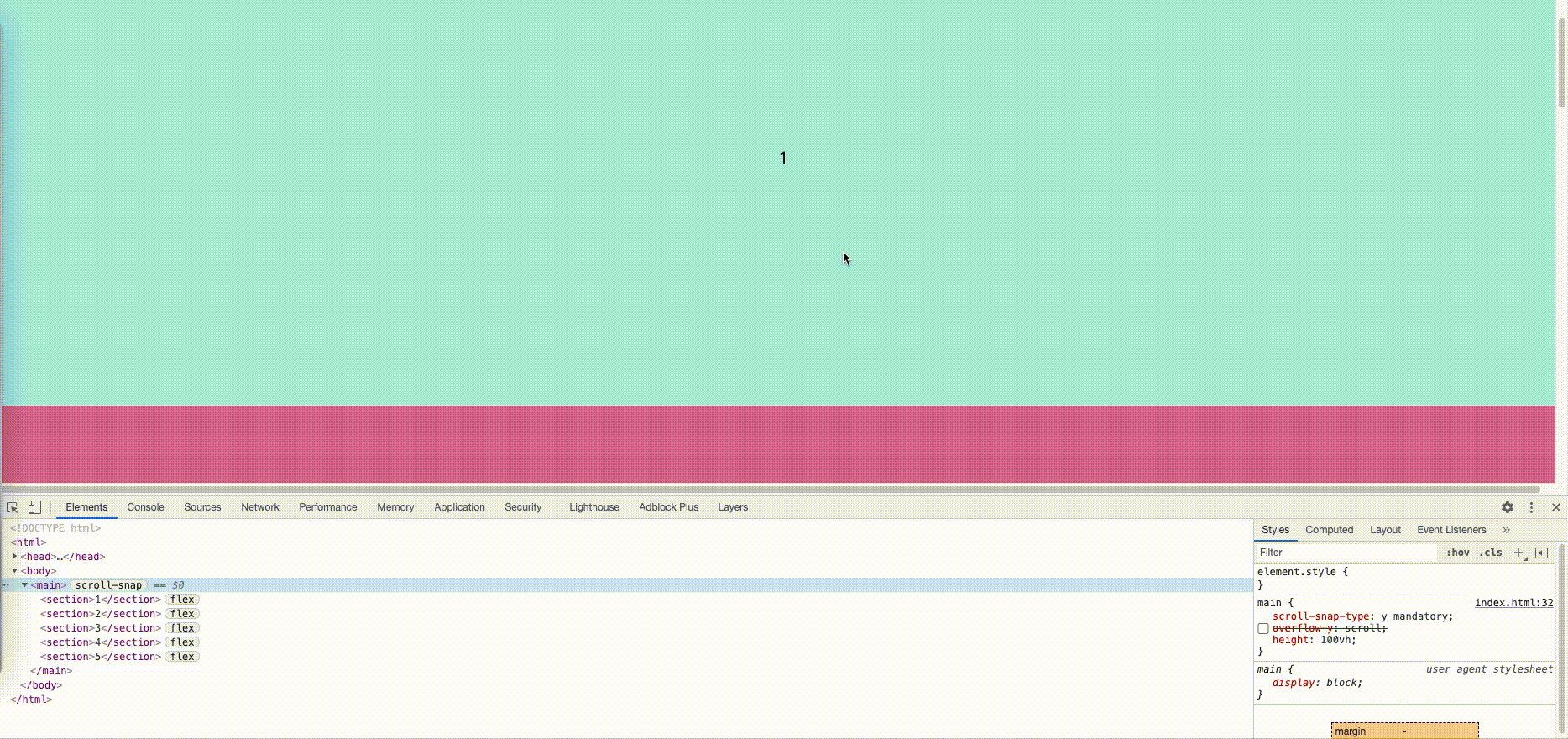This screenshot has height=739, width=1568.
Task: Toggle :hov element state panel
Action: pyautogui.click(x=1458, y=553)
